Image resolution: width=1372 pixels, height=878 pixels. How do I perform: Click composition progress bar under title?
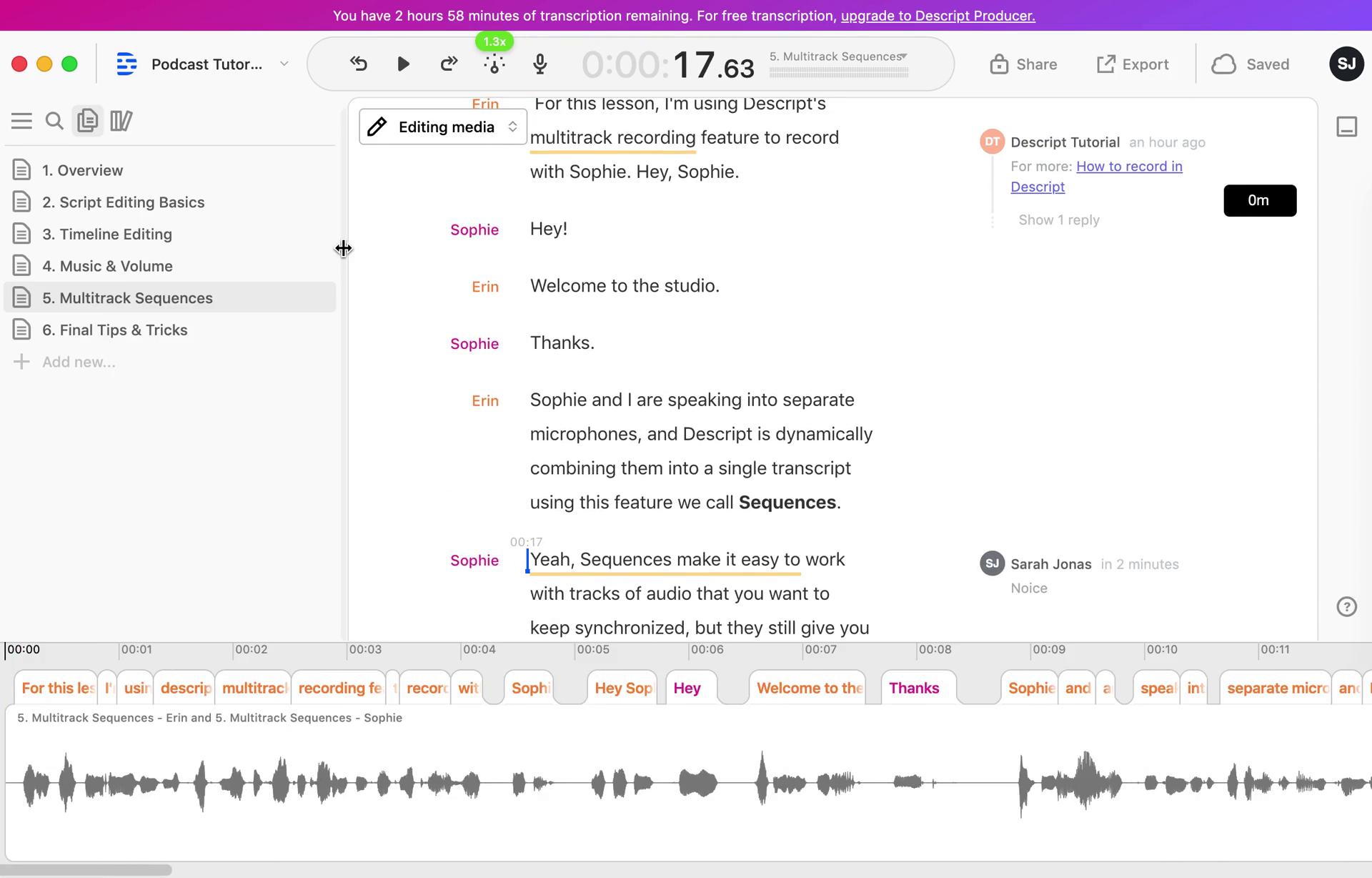(x=839, y=72)
